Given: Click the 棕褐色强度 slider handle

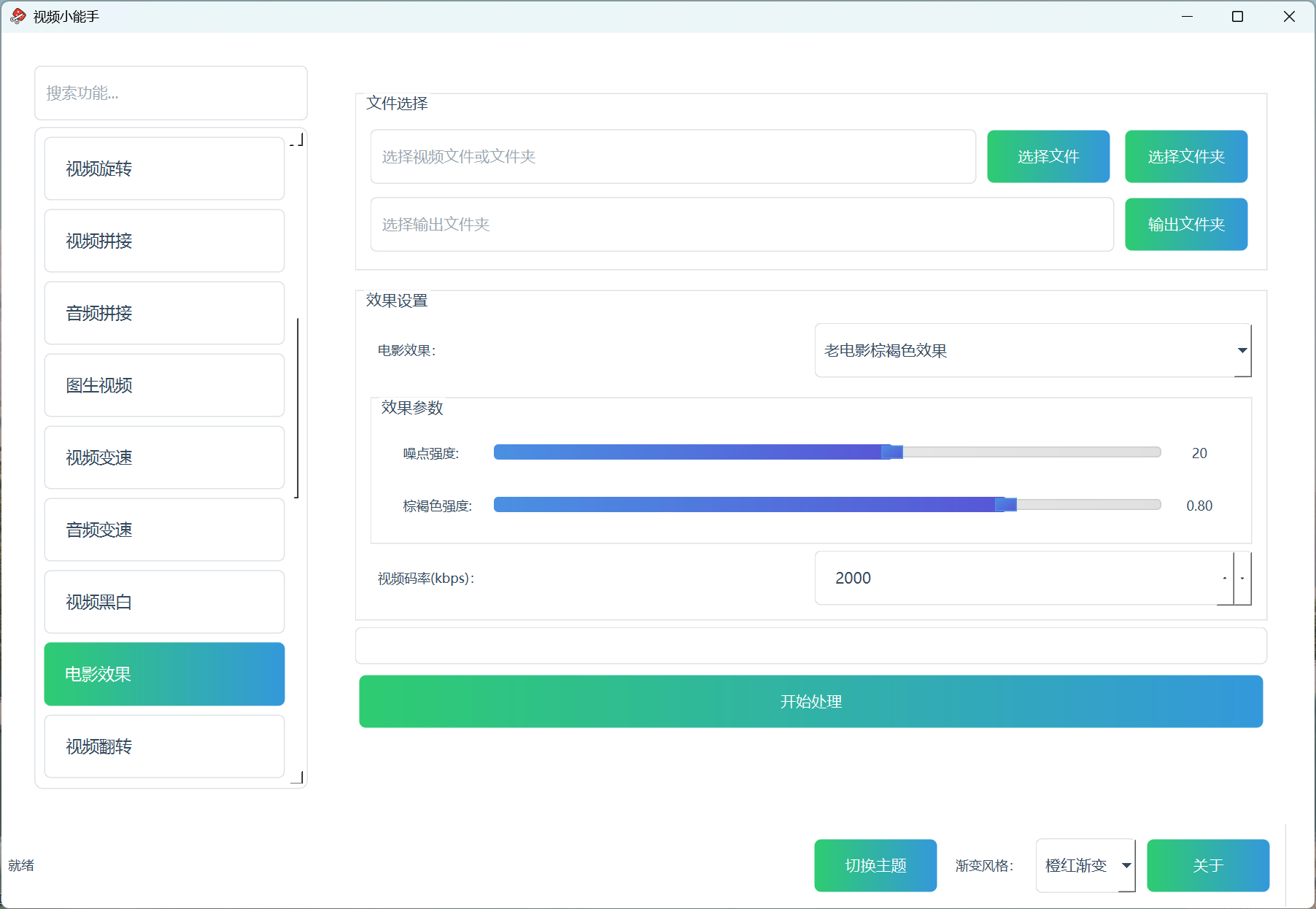Looking at the screenshot, I should (x=1006, y=505).
